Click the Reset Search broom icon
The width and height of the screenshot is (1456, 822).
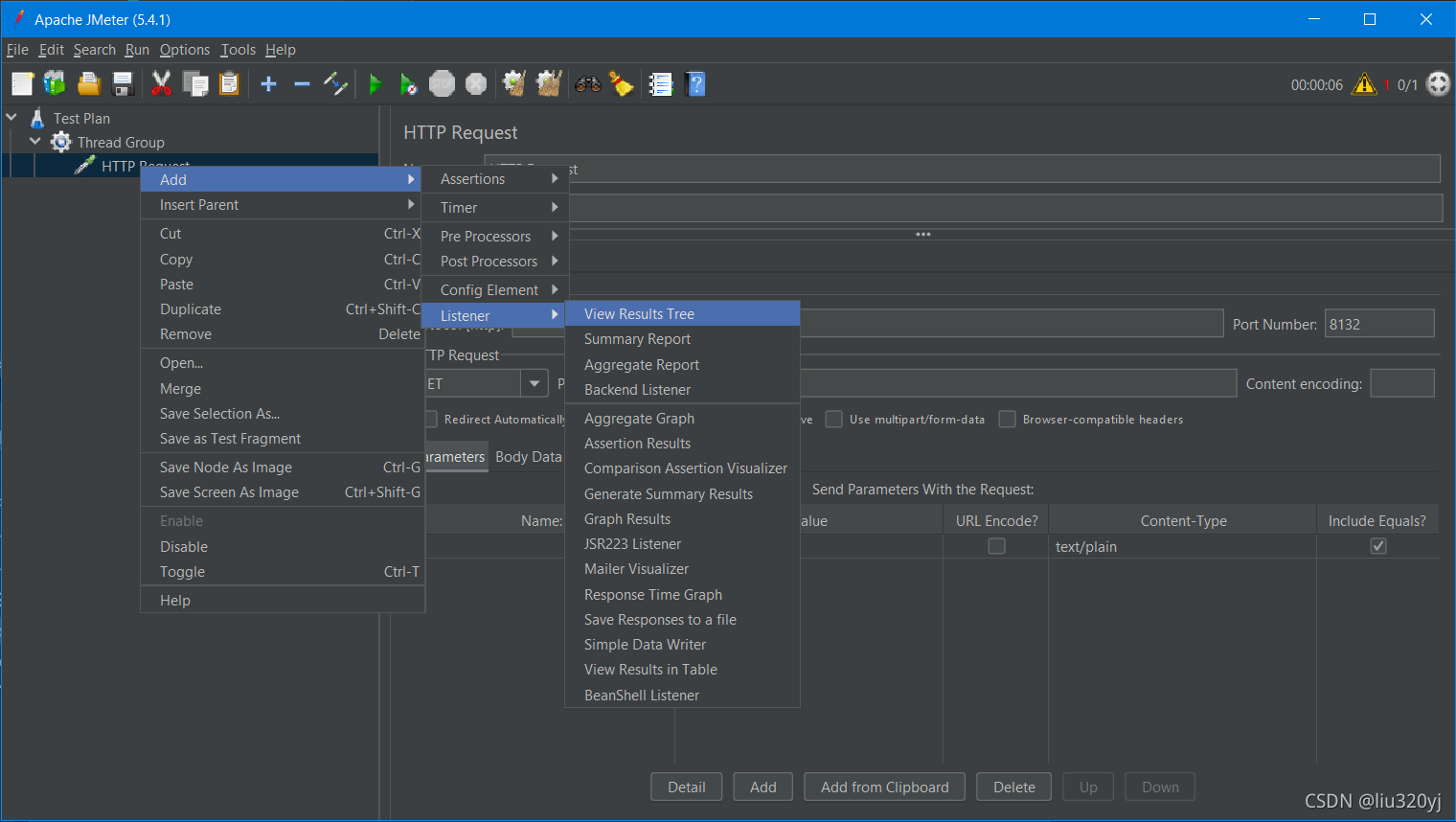[x=622, y=84]
